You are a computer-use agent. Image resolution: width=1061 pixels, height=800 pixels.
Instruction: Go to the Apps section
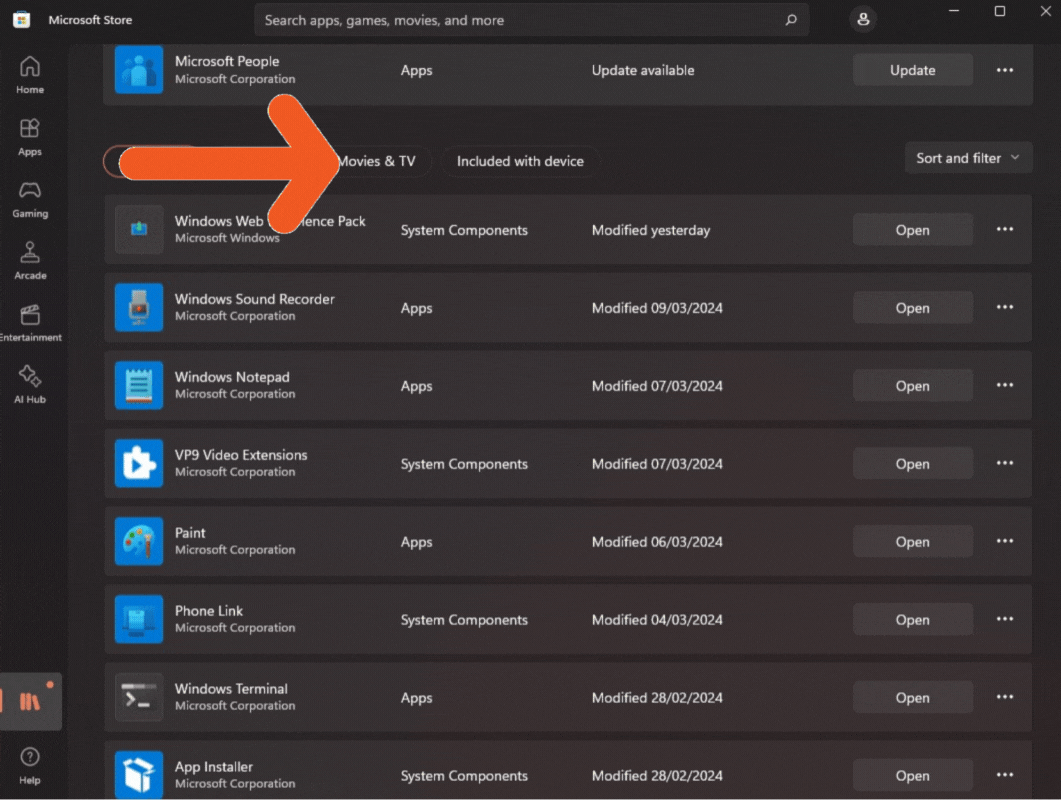pyautogui.click(x=30, y=137)
